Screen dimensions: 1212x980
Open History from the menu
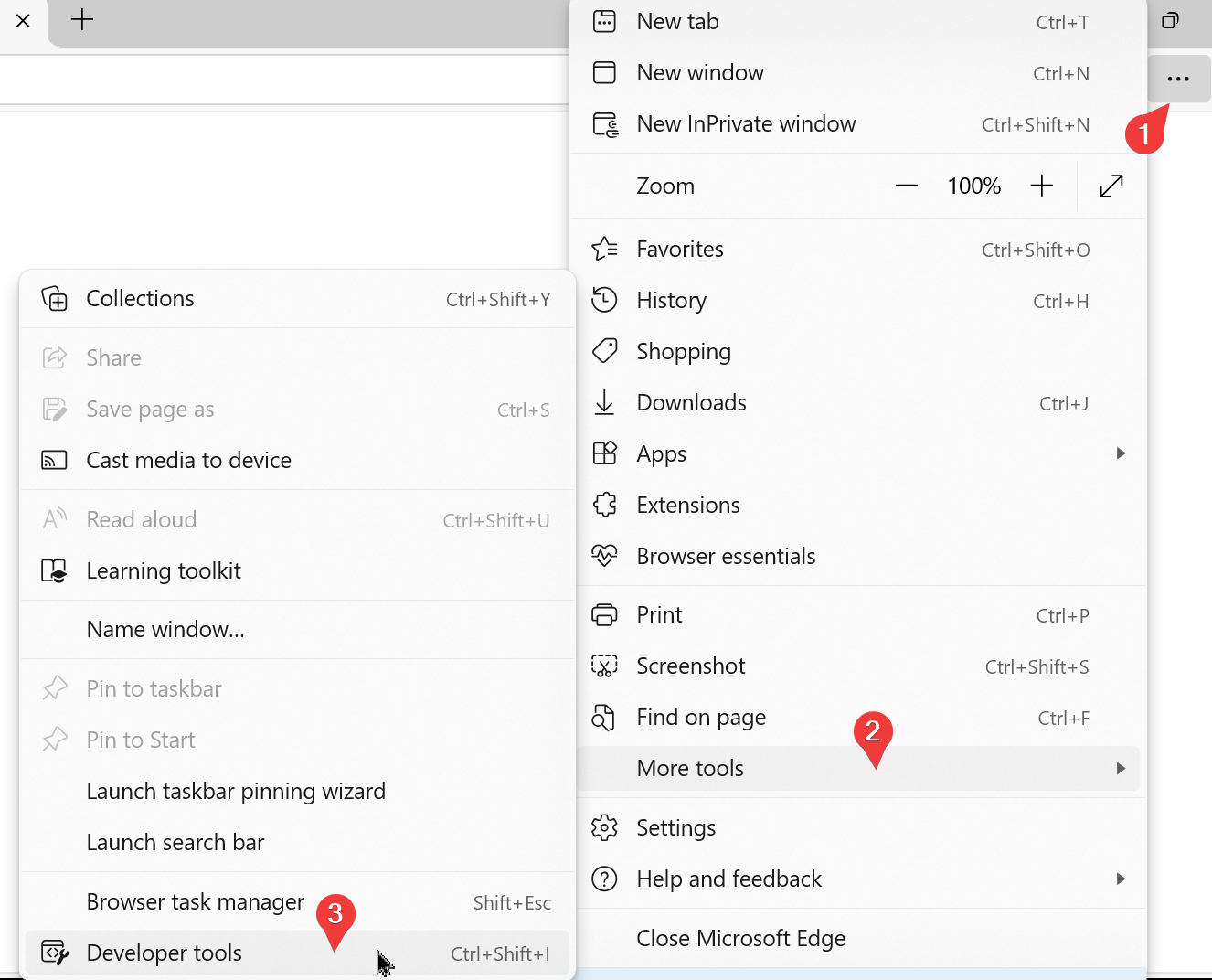857,301
